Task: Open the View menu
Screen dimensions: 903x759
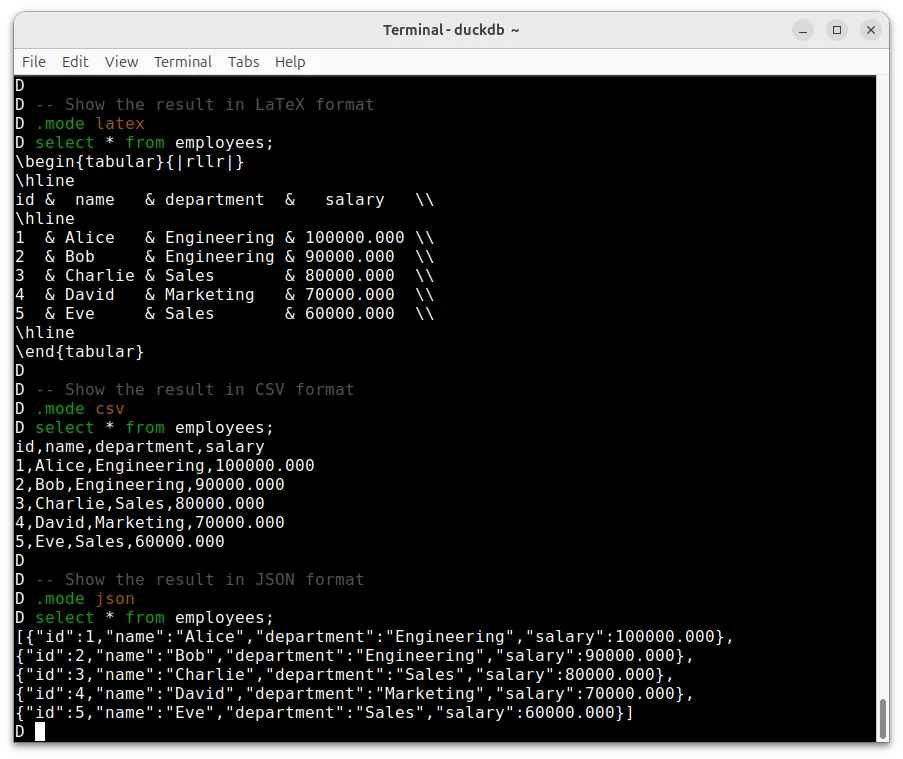Action: click(121, 62)
